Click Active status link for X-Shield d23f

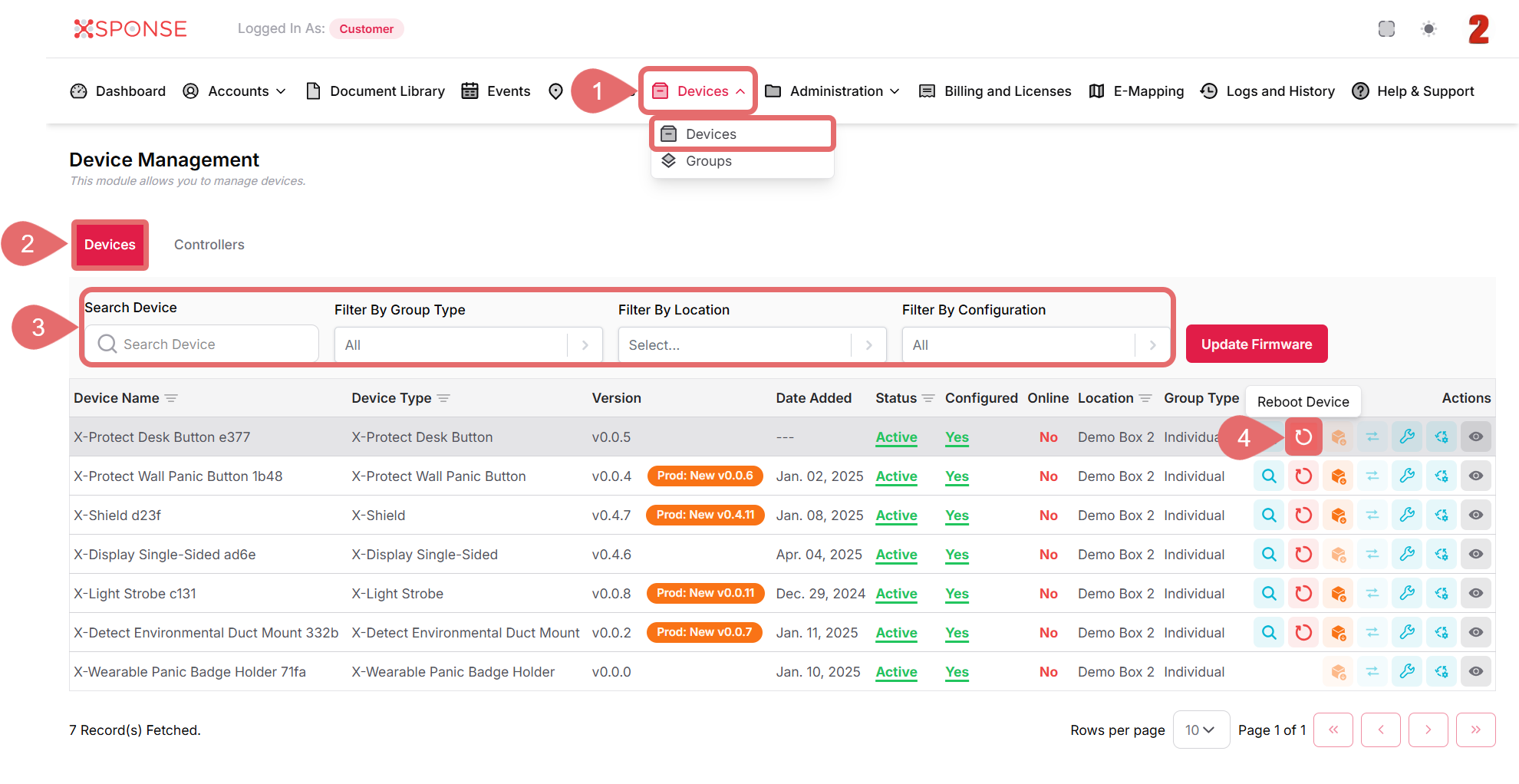coord(896,516)
